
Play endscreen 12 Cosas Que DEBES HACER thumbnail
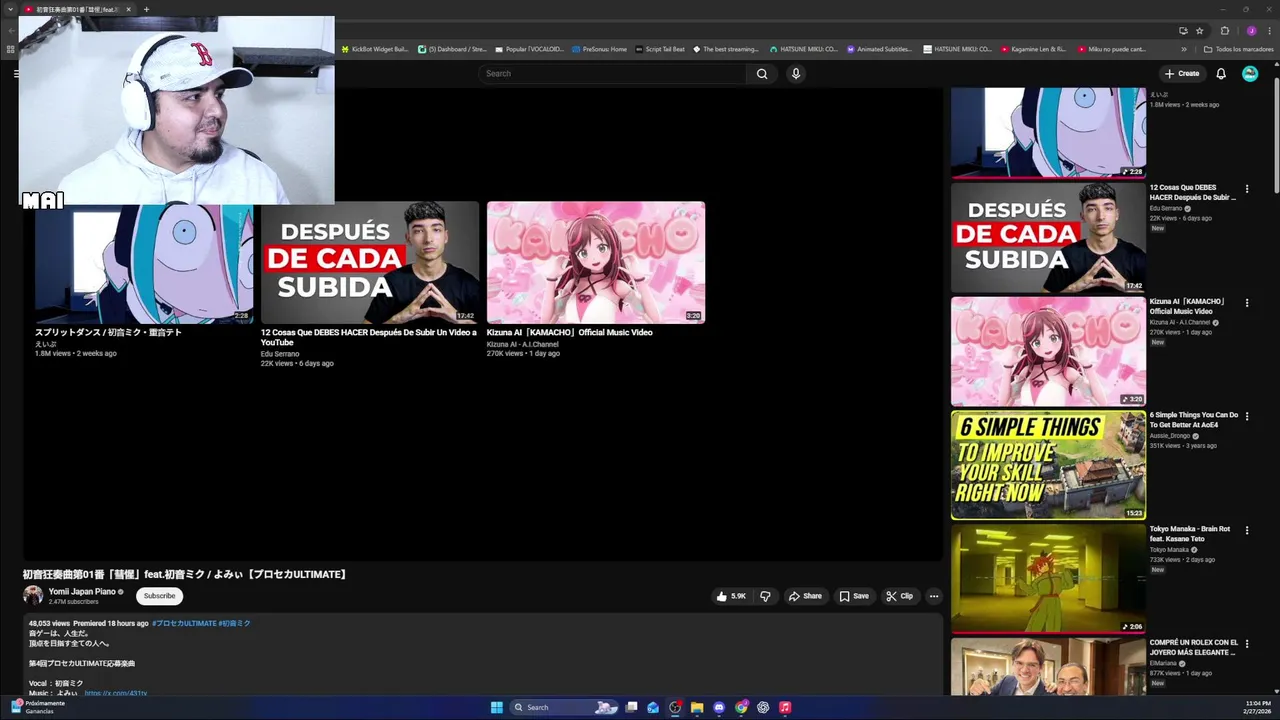[x=370, y=263]
